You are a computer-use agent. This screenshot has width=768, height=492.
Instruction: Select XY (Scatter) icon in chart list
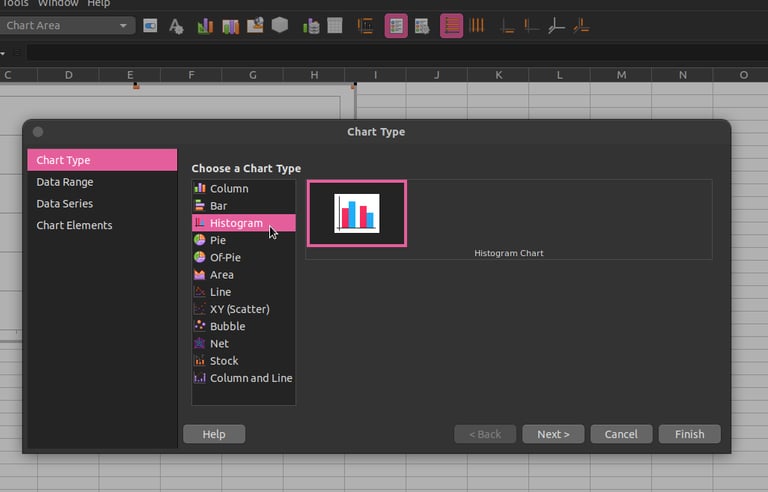click(x=199, y=309)
